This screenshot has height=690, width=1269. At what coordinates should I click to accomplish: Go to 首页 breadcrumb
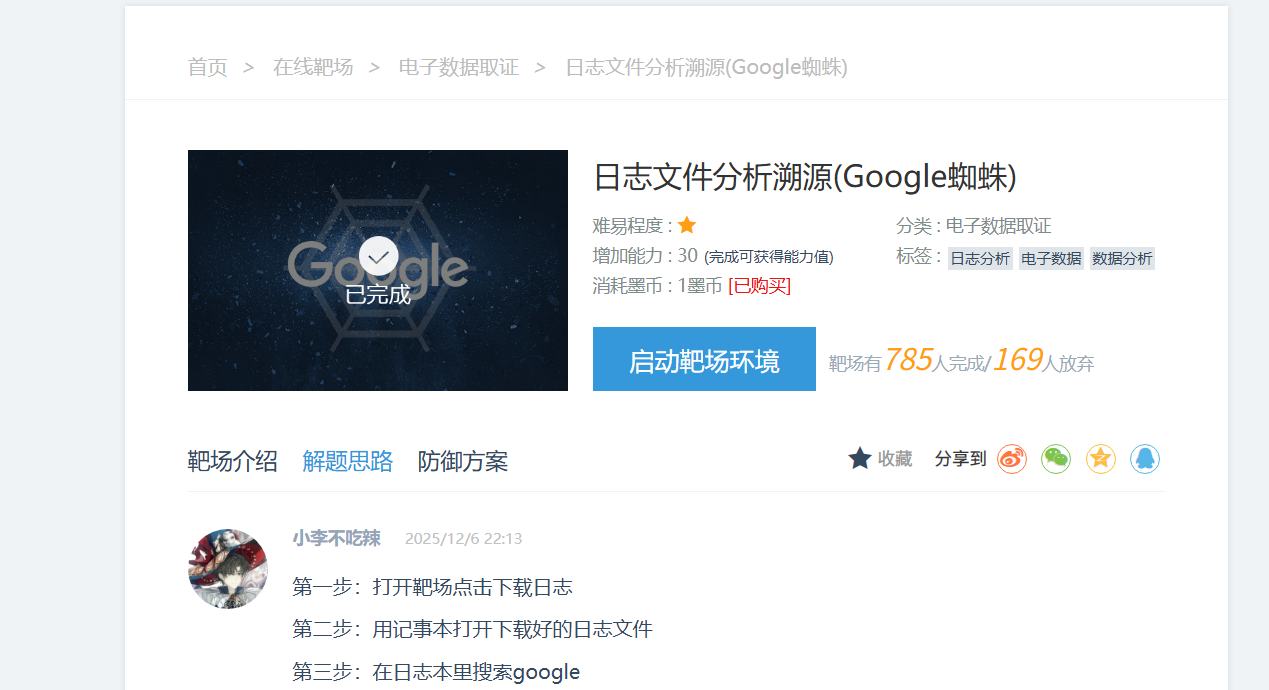point(208,67)
